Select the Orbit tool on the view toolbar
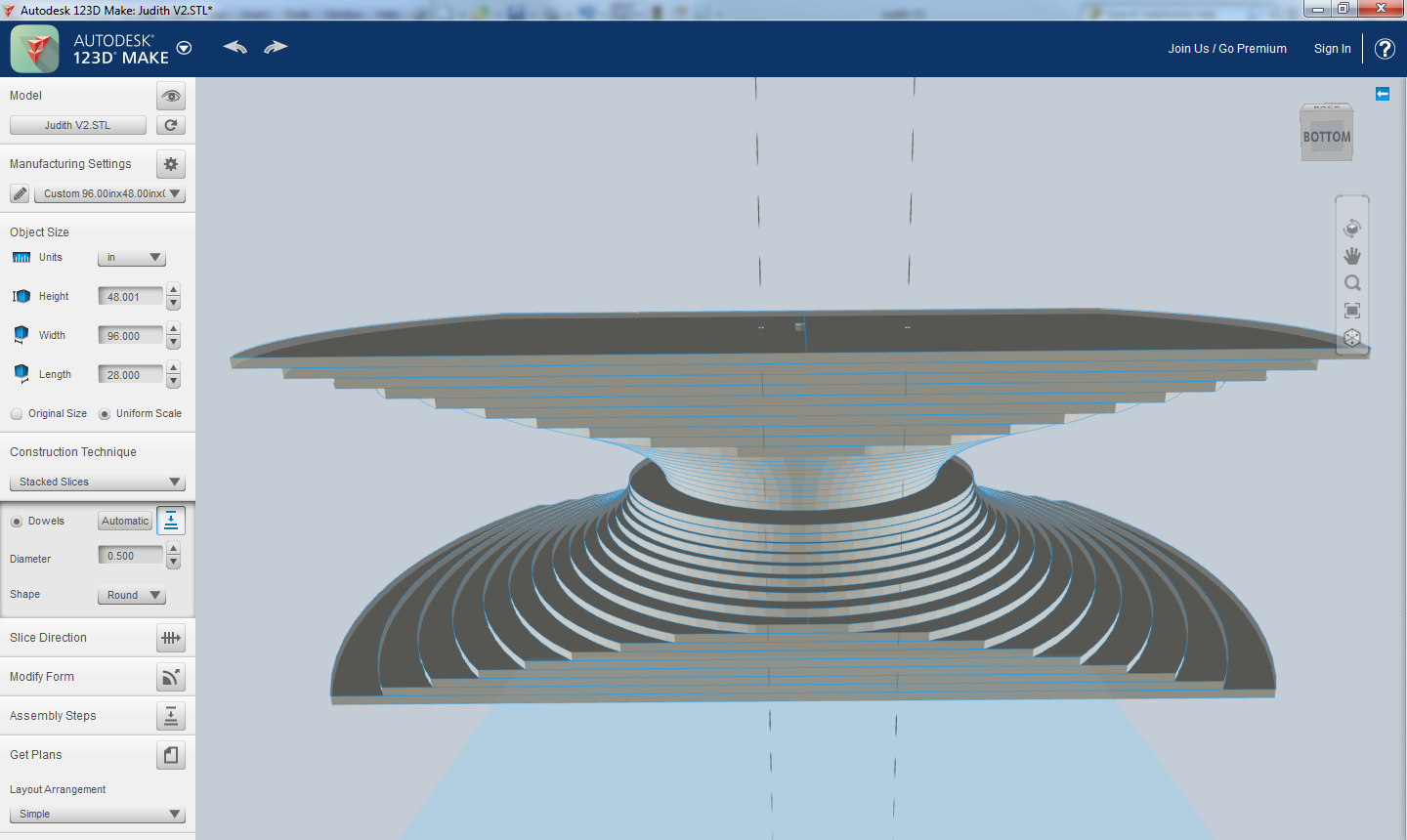 (1352, 228)
